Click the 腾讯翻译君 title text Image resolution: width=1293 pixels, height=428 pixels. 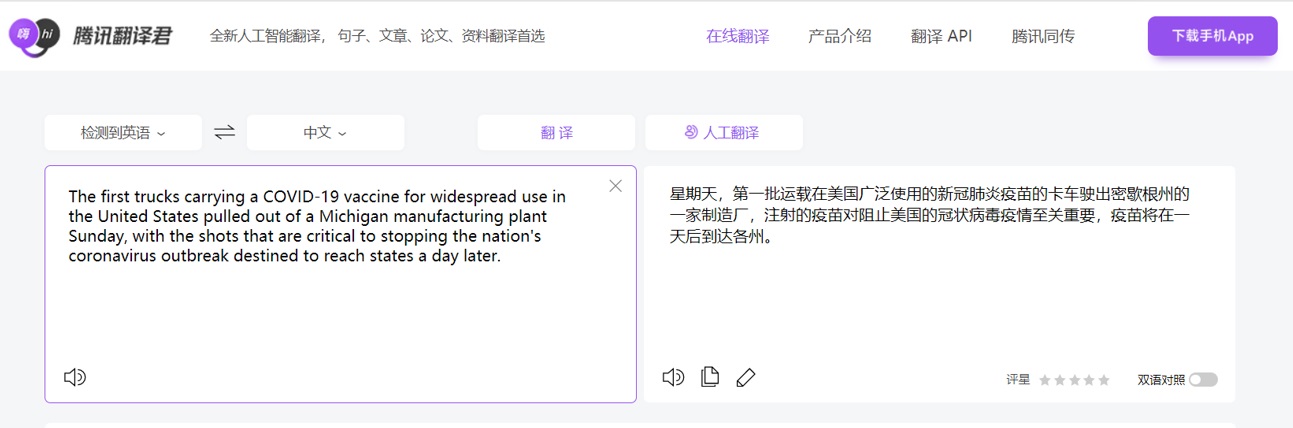pyautogui.click(x=122, y=36)
